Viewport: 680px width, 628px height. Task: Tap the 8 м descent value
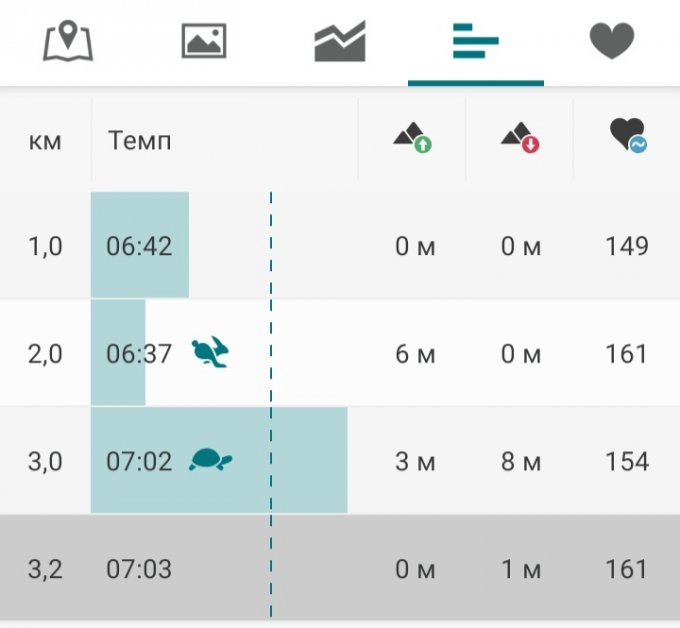tap(520, 461)
